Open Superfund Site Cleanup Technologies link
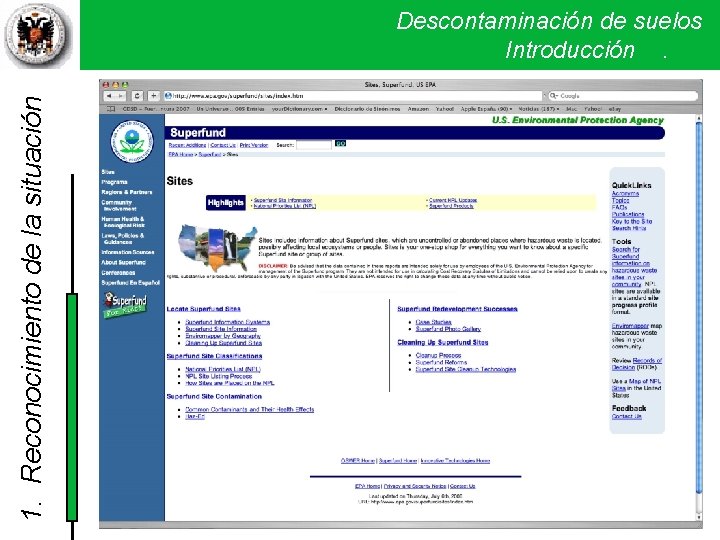720x540 pixels. pos(466,369)
